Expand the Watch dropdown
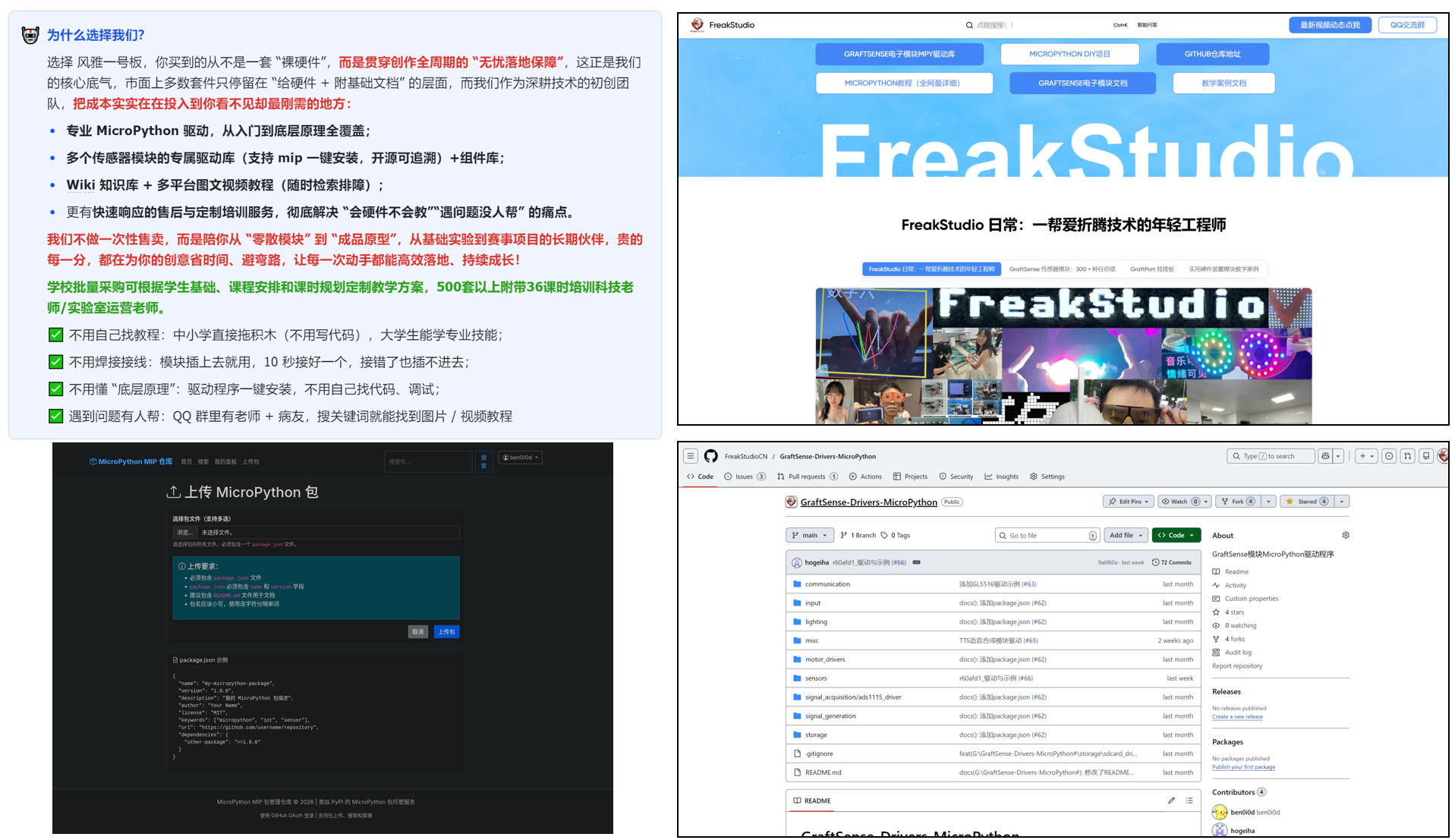This screenshot has height=840, width=1455. [x=1205, y=502]
